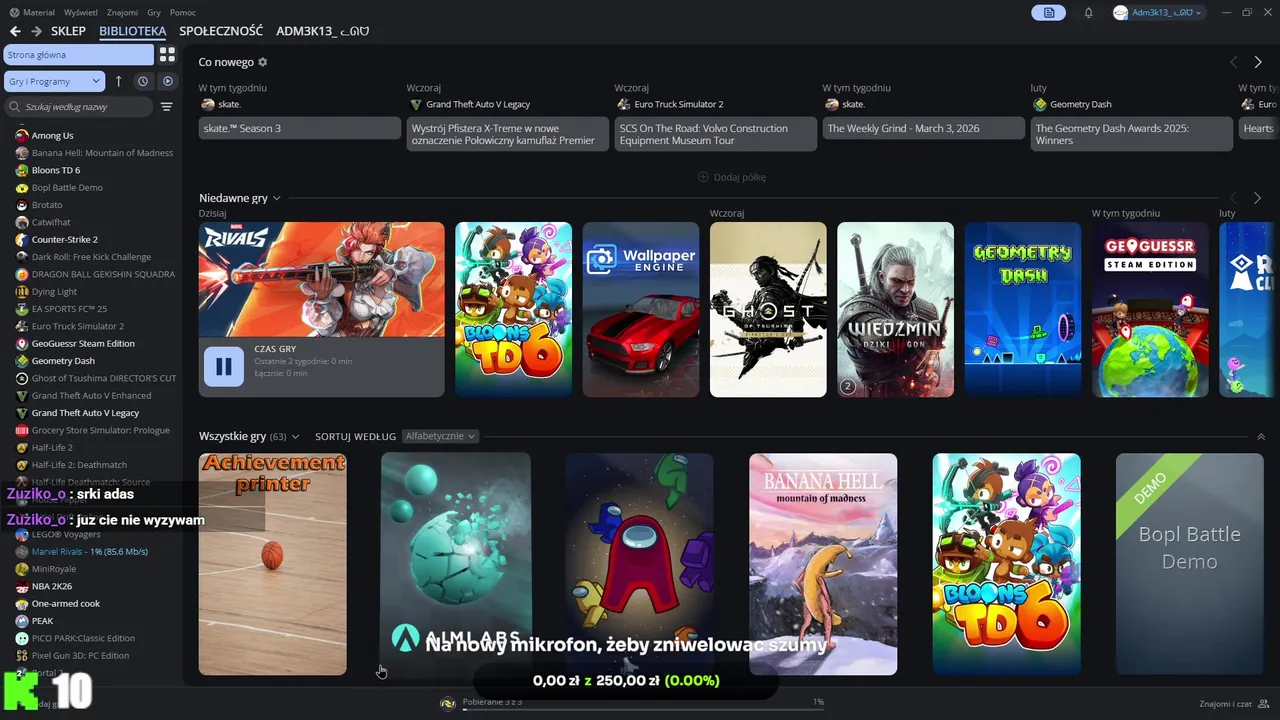Toggle the ready-to-play filter icon

(x=168, y=81)
